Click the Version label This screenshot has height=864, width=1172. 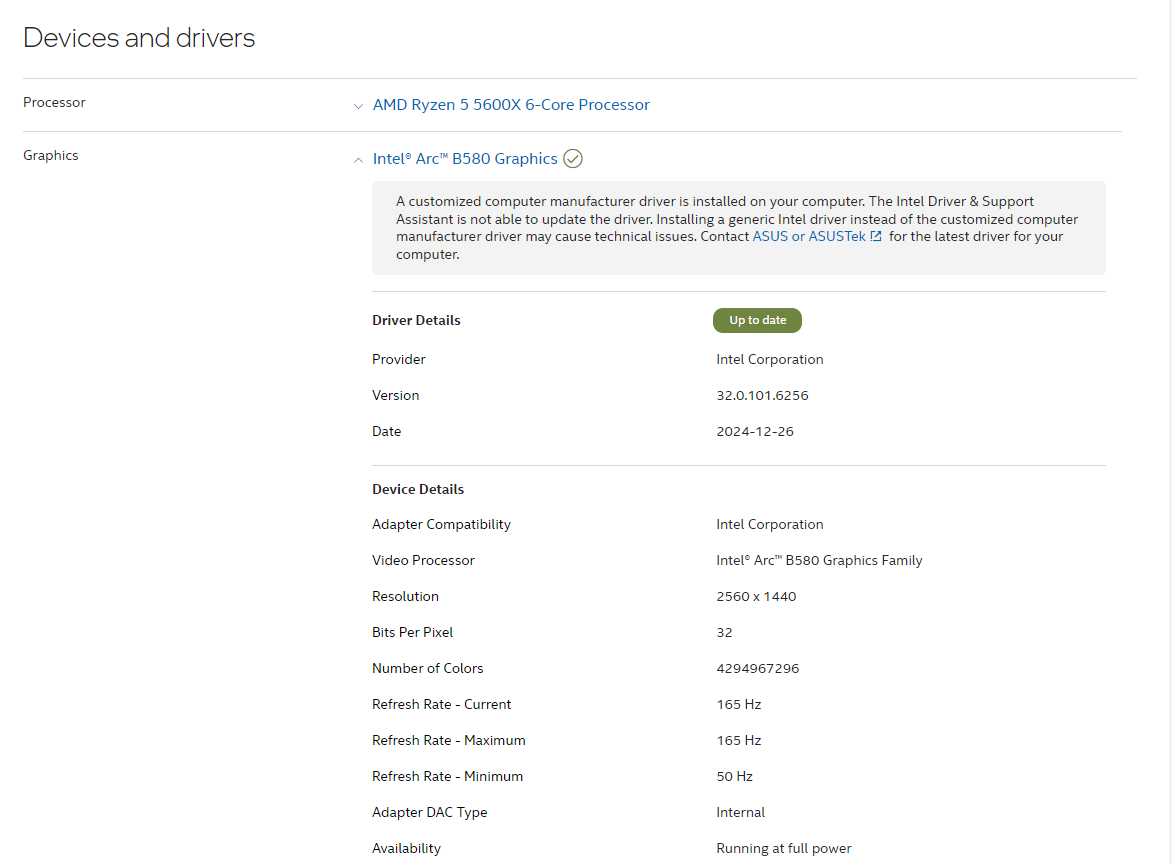click(x=395, y=395)
